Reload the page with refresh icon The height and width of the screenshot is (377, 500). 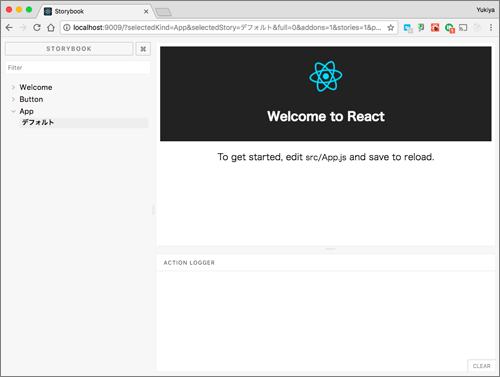[x=37, y=28]
